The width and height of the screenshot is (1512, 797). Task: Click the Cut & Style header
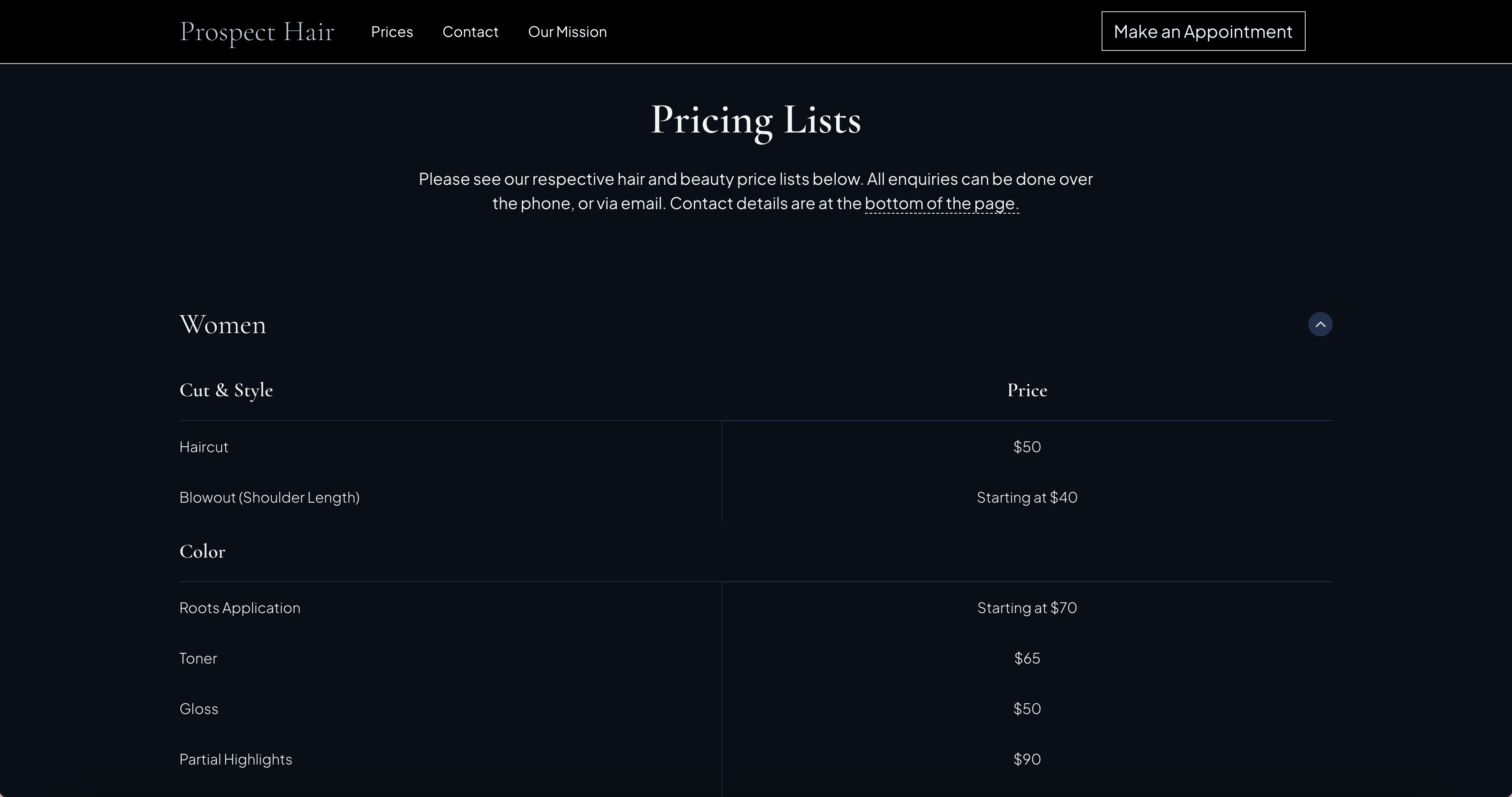pos(226,390)
